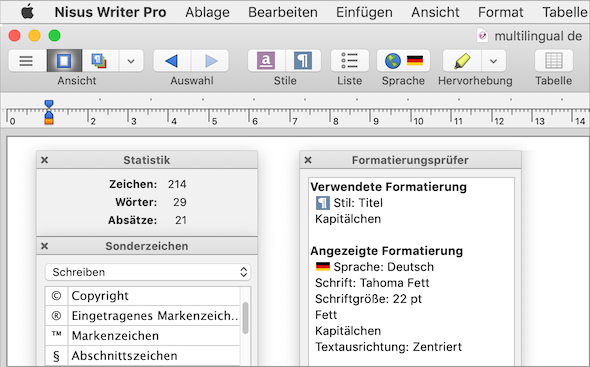The image size is (590, 367).
Task: Select 'Sprache: Deutsch' entry
Action: point(383,267)
